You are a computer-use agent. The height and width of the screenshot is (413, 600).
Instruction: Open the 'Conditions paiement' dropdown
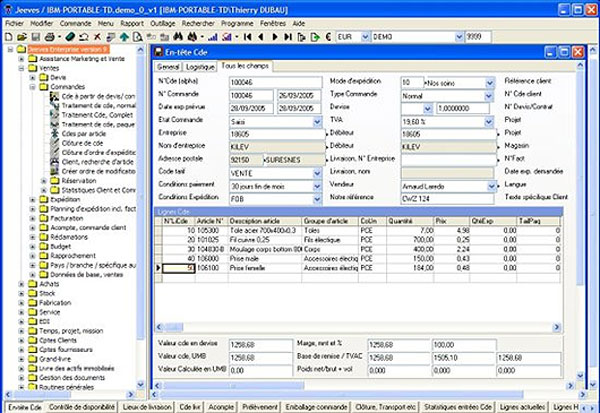[319, 186]
